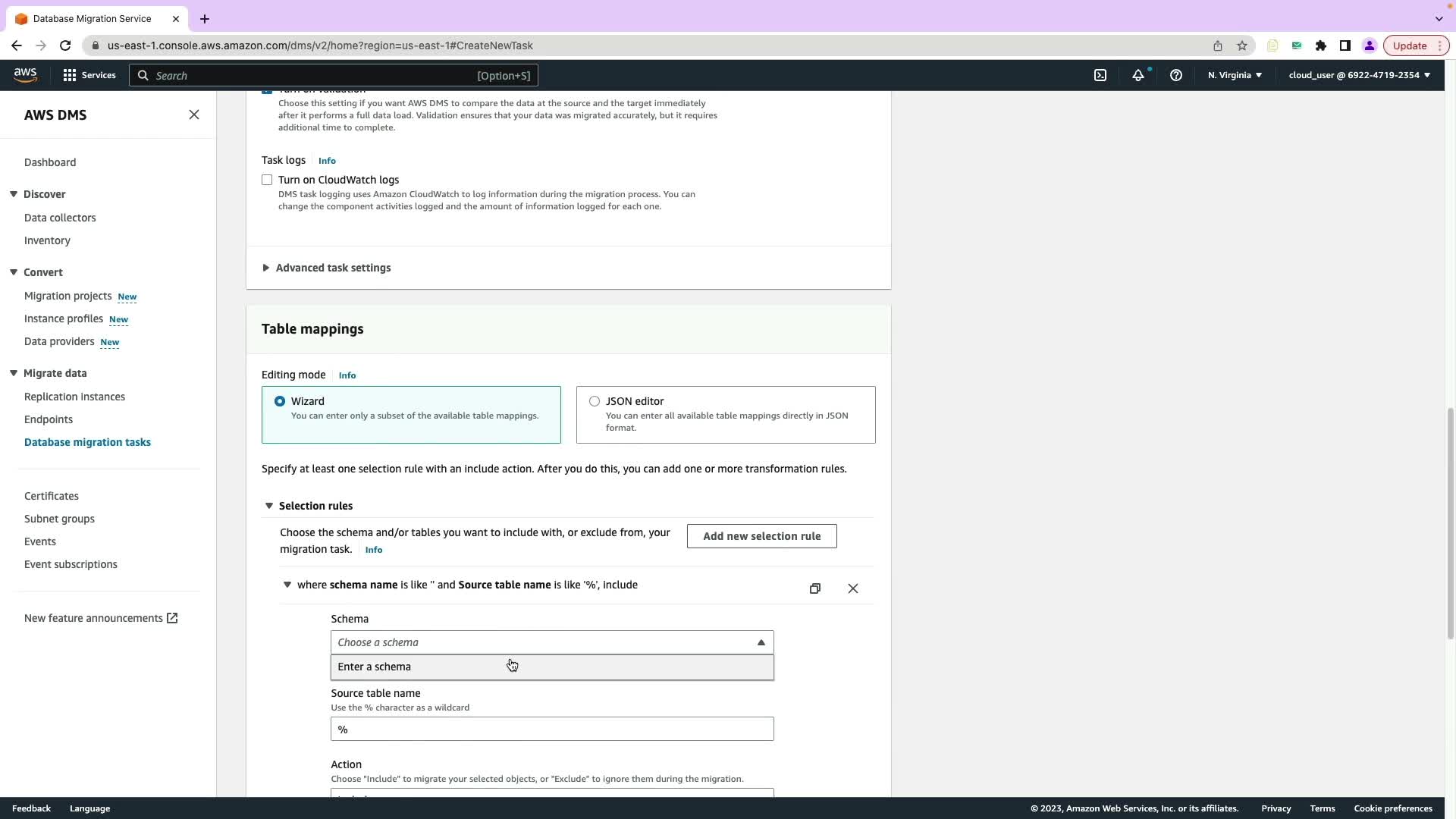Open the AWS CloudShell icon

click(x=1100, y=75)
